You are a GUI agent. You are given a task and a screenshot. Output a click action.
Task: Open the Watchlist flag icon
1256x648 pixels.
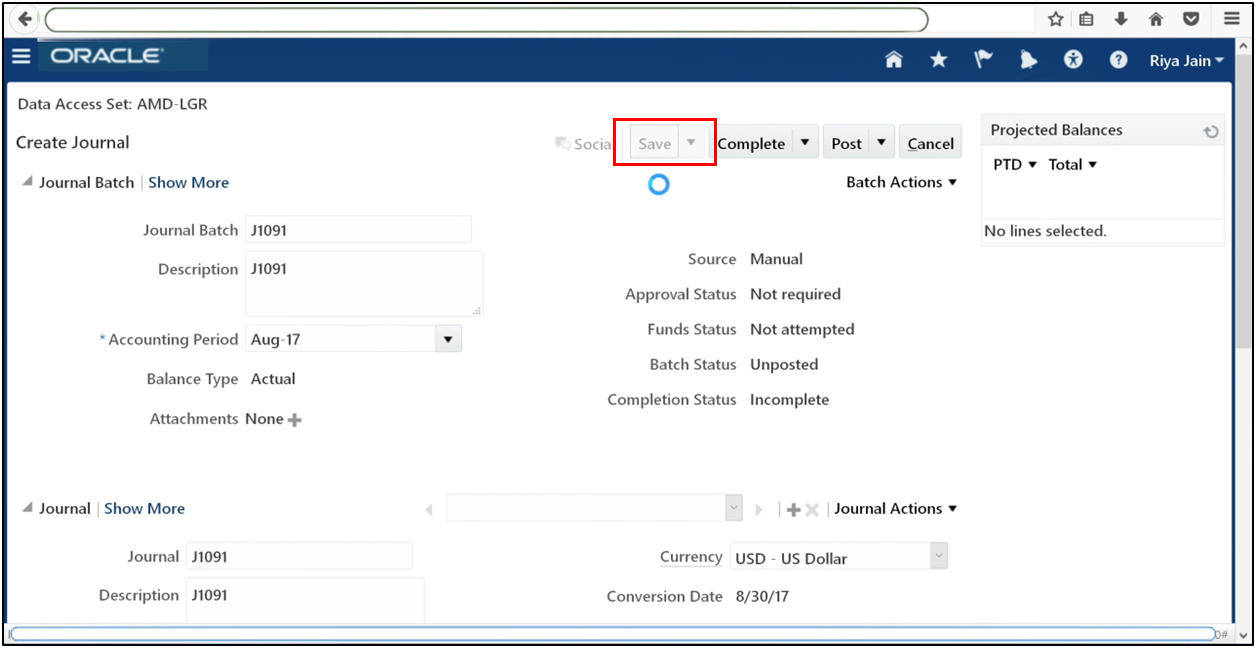(983, 60)
